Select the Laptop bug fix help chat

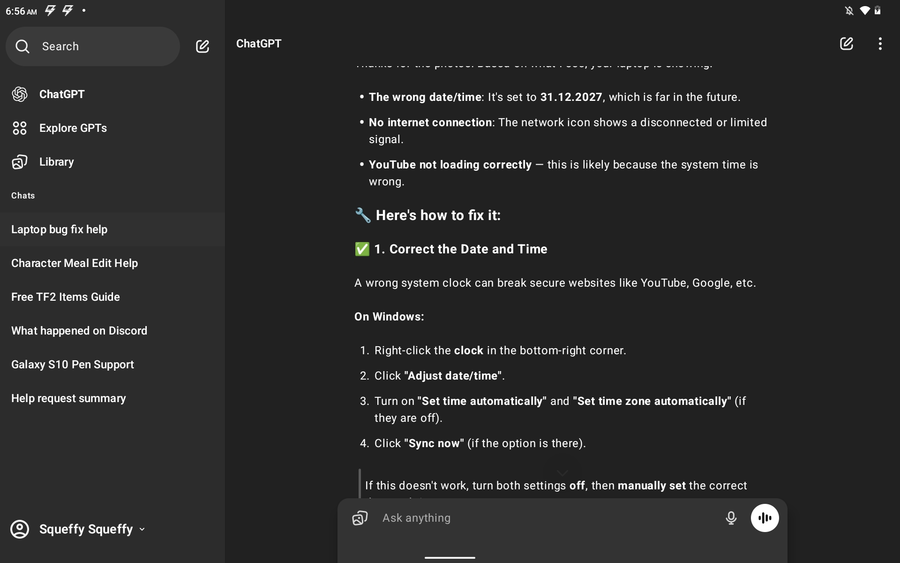pyautogui.click(x=112, y=230)
